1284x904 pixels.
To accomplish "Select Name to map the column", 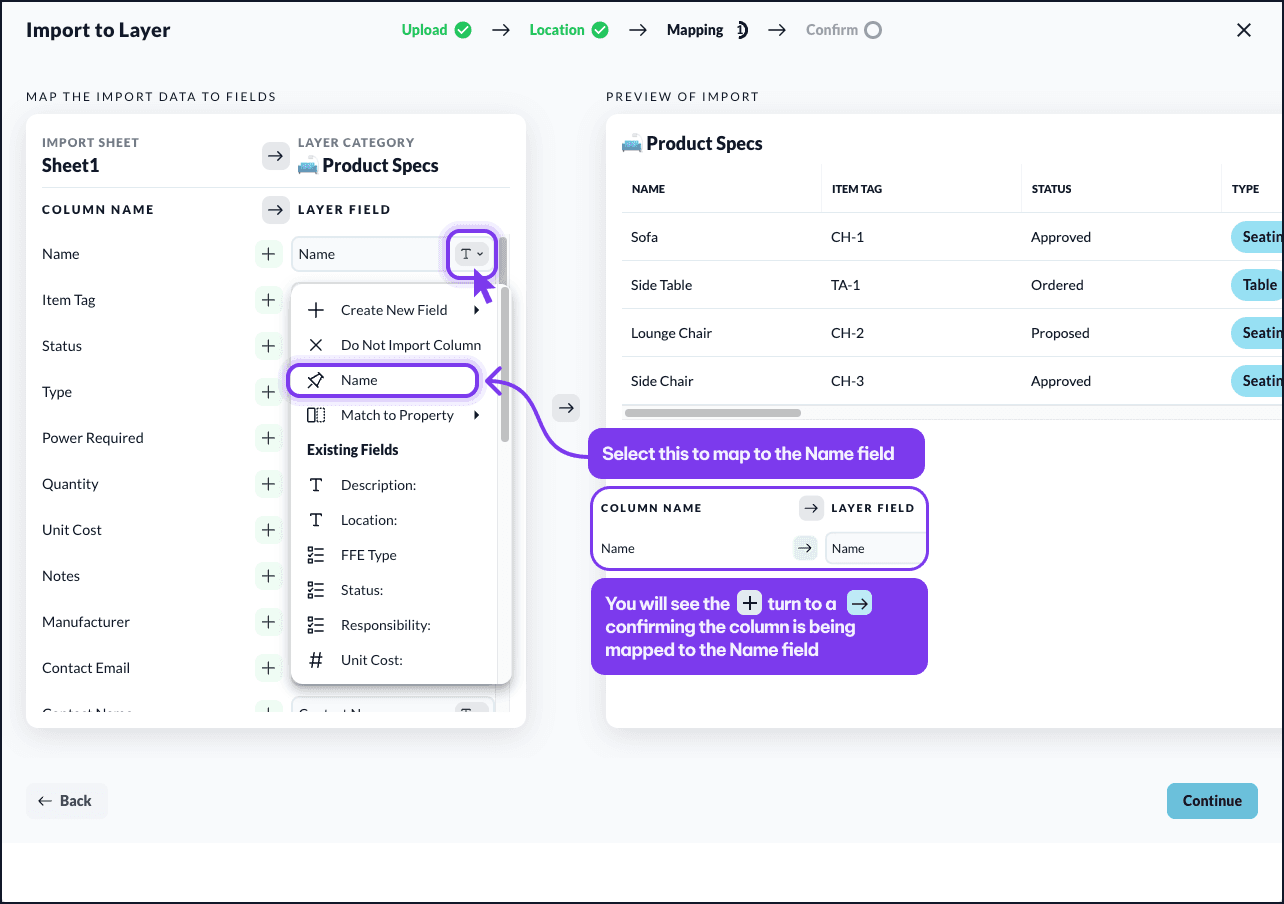I will coord(381,380).
